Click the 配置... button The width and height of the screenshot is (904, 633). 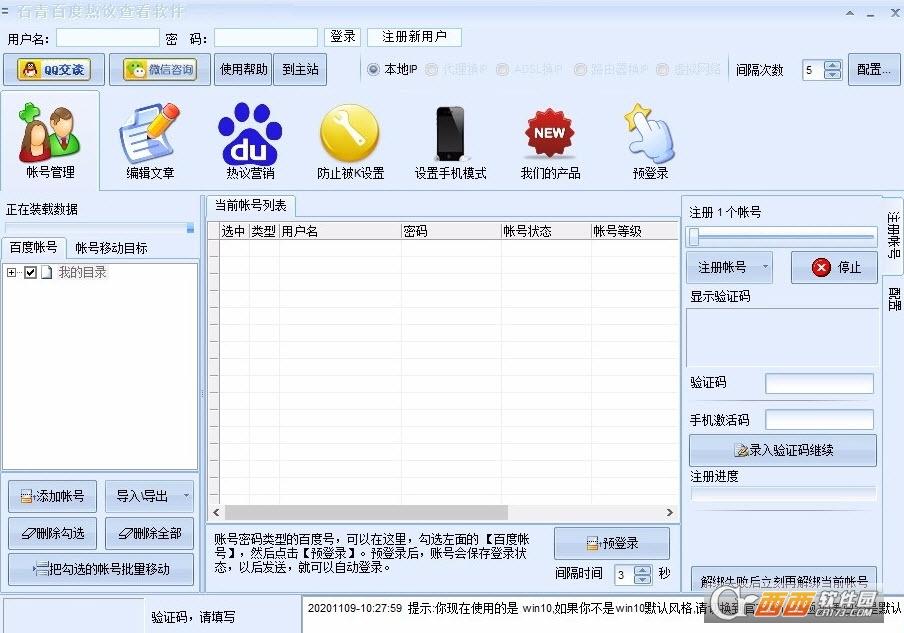[873, 70]
